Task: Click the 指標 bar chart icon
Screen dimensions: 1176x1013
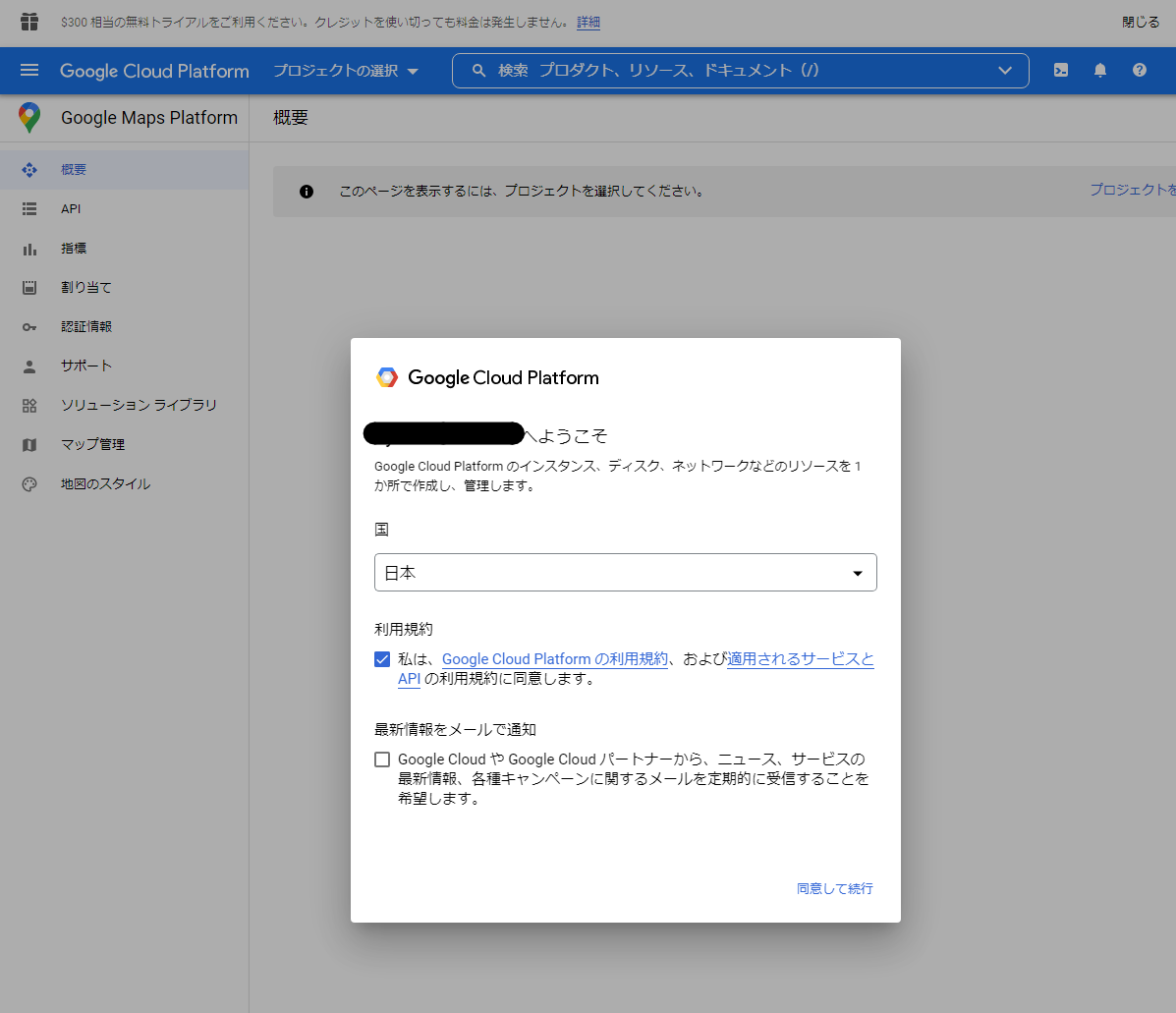Action: (29, 249)
